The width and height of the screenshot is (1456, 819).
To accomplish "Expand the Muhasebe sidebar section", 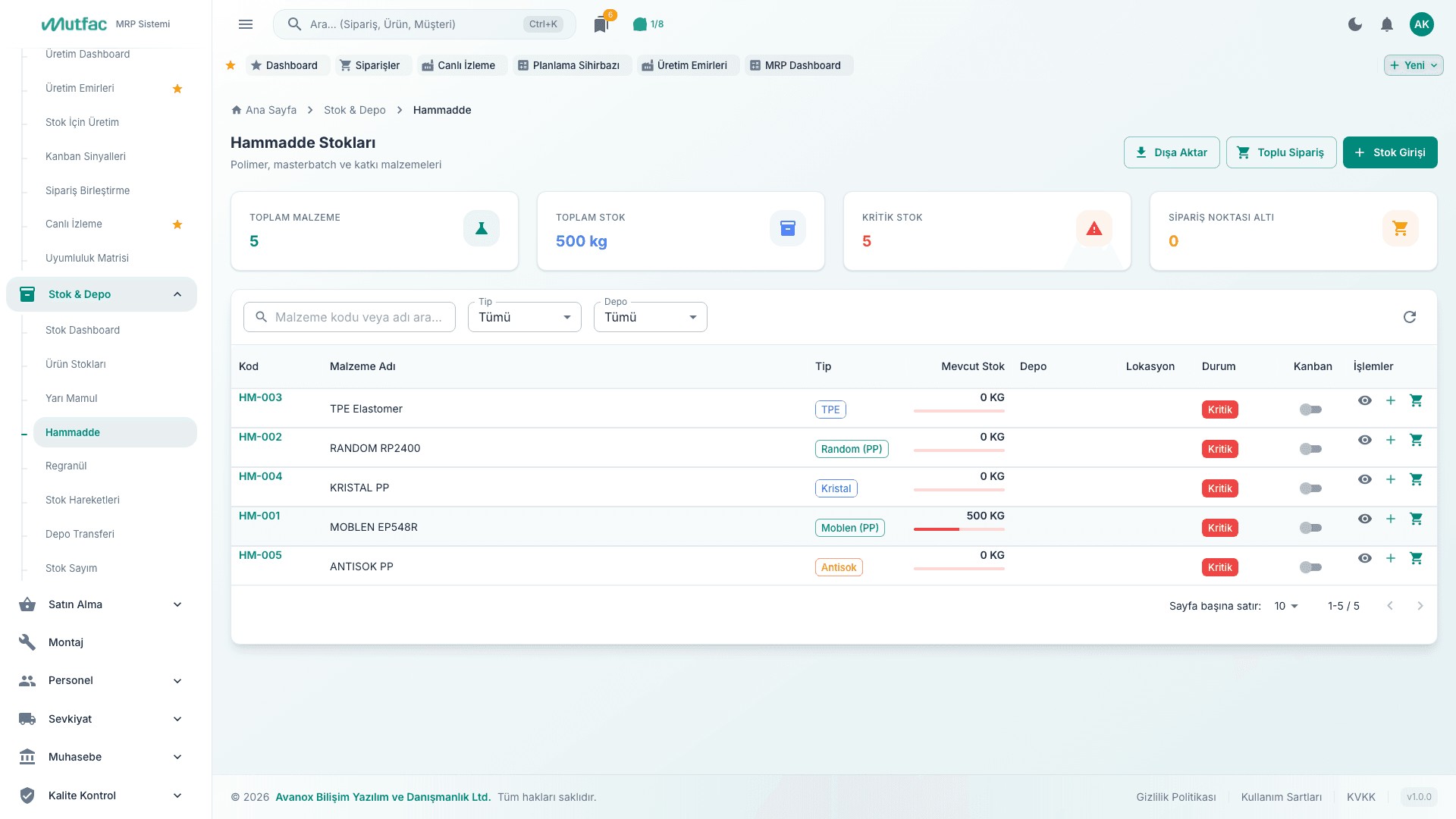I will 102,757.
